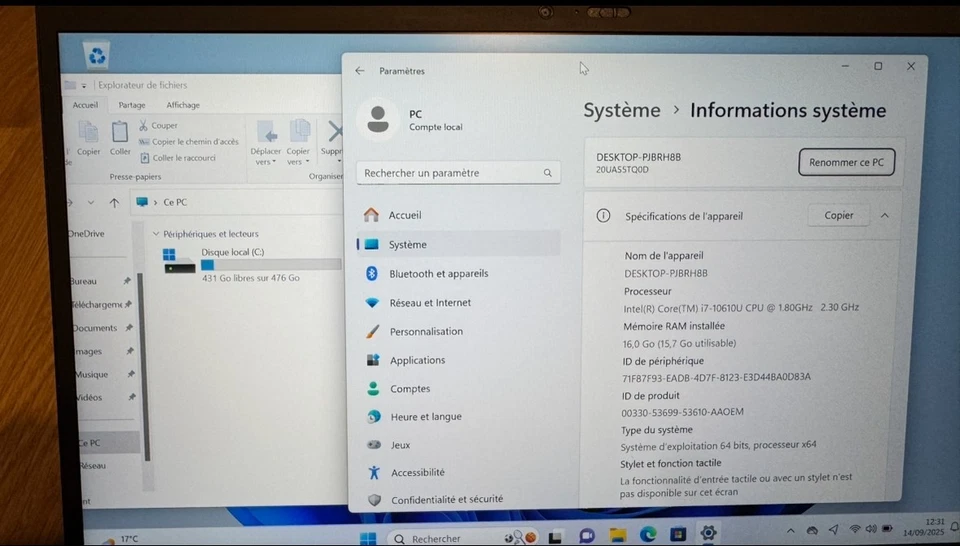Open the chat app on taskbar
The image size is (960, 546).
(587, 536)
